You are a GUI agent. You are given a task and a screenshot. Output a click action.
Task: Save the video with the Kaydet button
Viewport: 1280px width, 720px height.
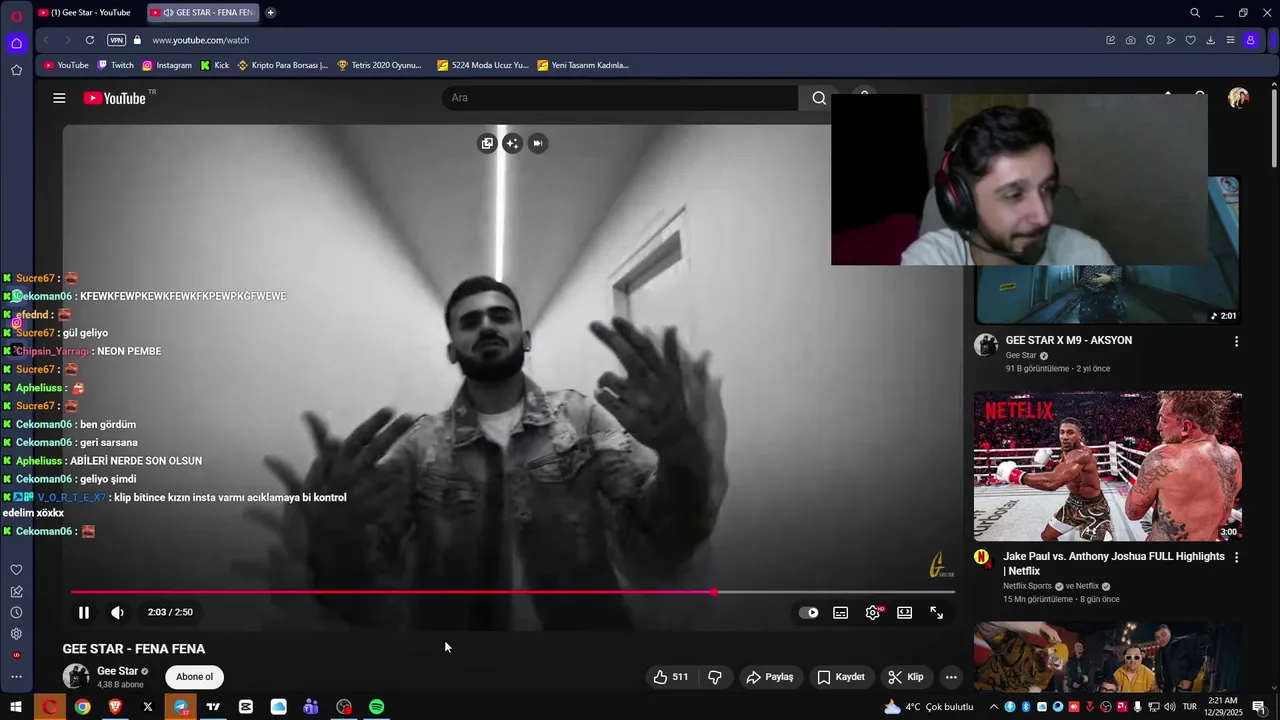click(x=841, y=677)
